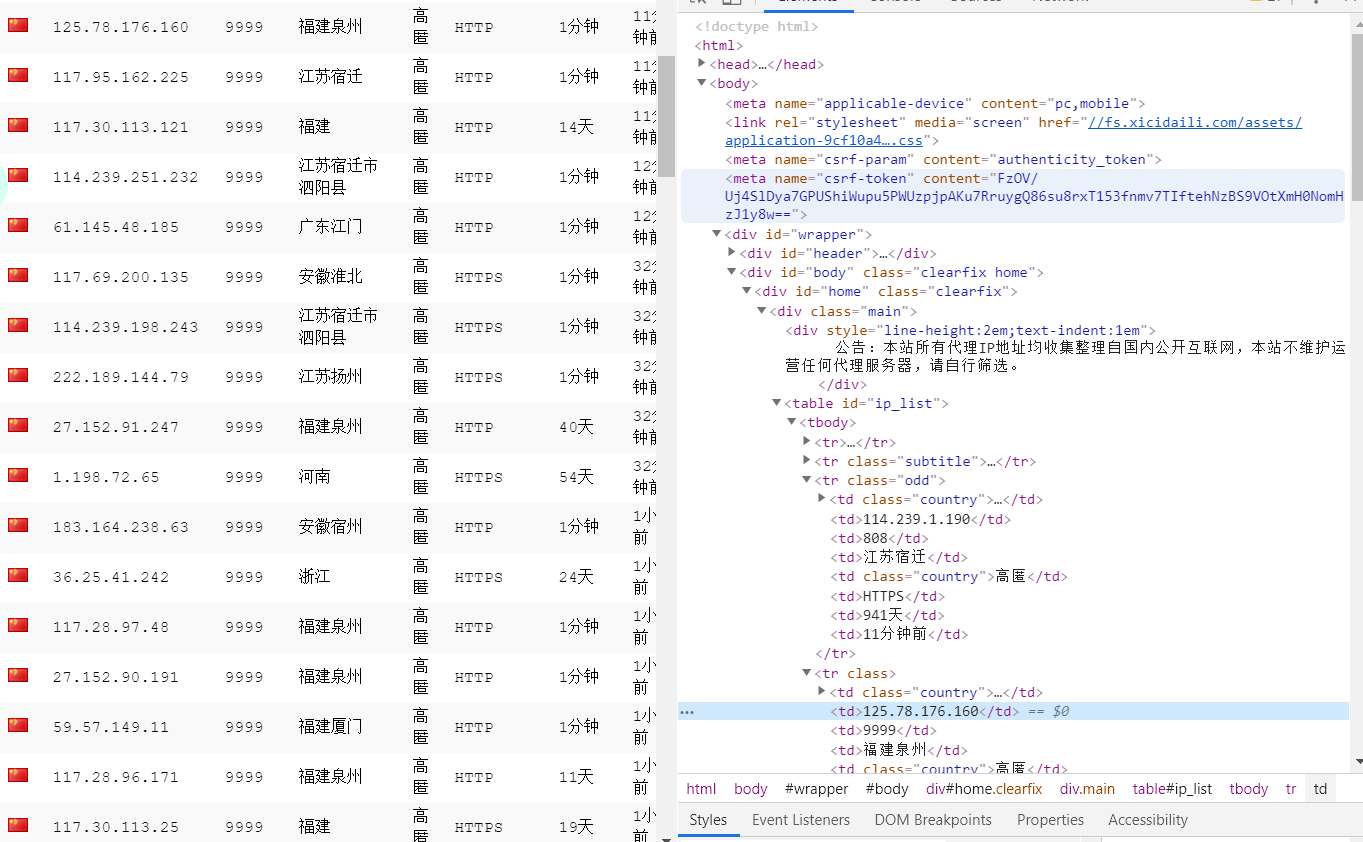Viewport: 1363px width, 842px height.
Task: Expand the head element node
Action: click(x=703, y=64)
